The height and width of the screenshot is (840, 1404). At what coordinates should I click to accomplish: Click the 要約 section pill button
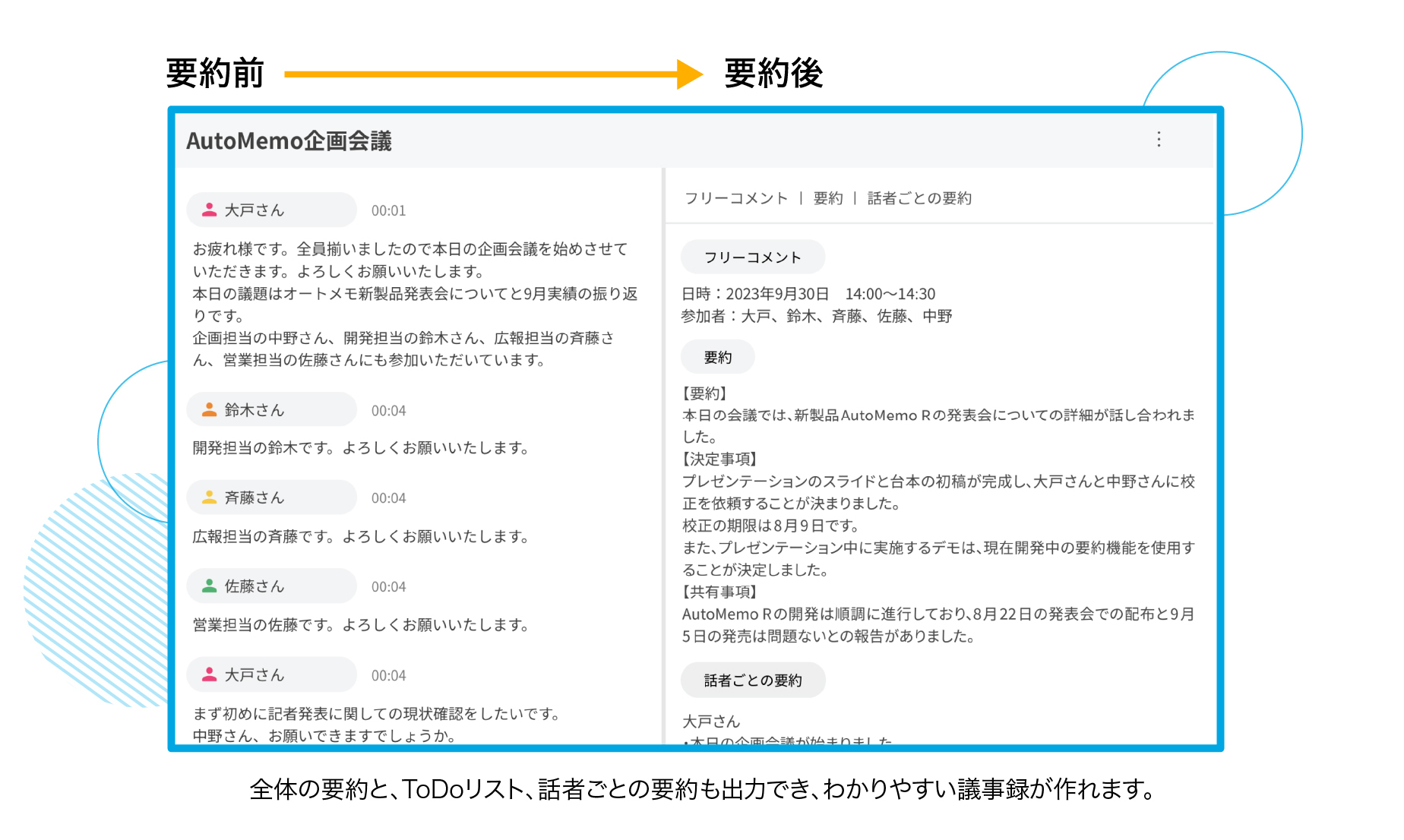pyautogui.click(x=717, y=358)
